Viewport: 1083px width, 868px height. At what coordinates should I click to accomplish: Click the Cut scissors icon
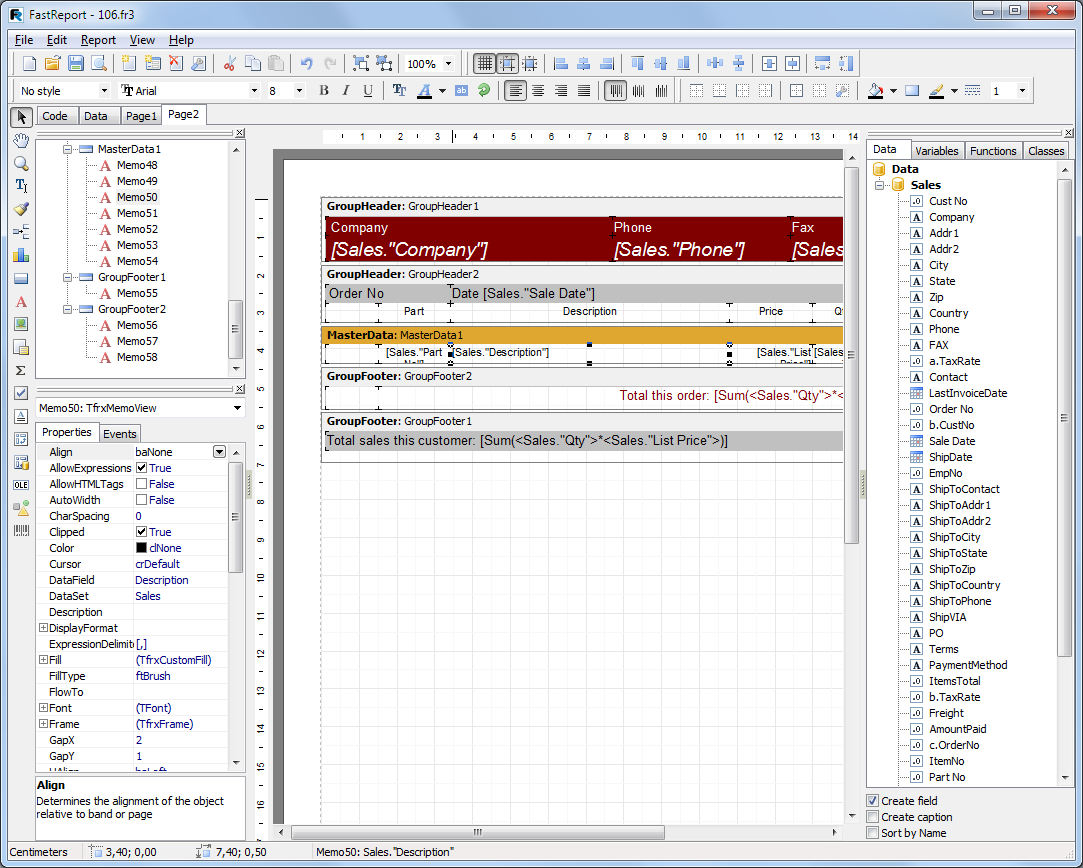[x=229, y=64]
